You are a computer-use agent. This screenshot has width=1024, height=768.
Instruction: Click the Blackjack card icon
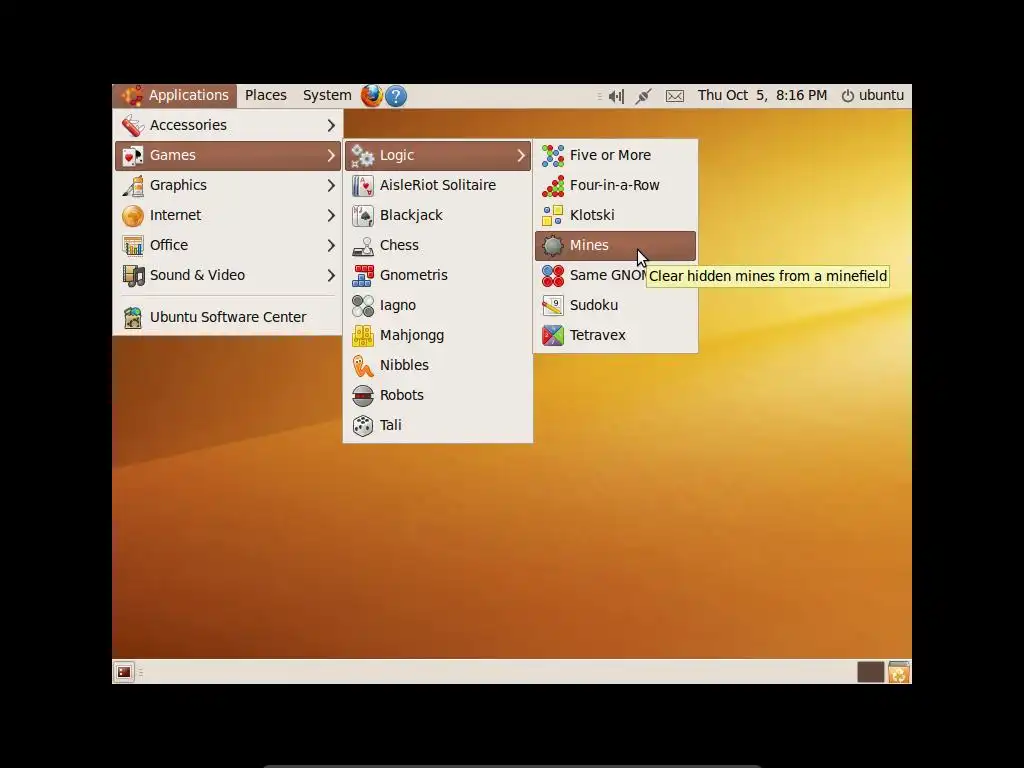pyautogui.click(x=362, y=216)
